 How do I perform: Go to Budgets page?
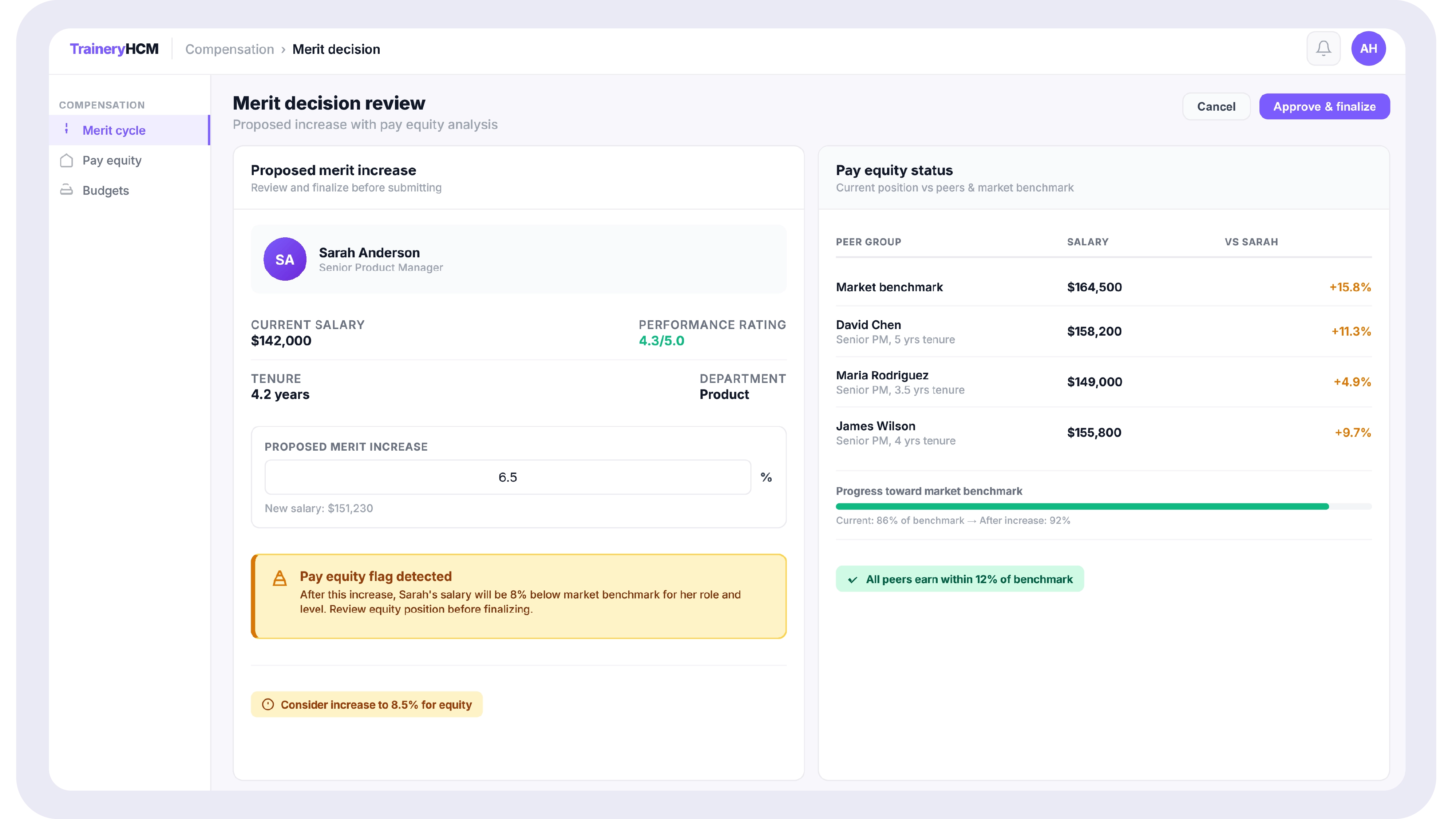tap(130, 190)
